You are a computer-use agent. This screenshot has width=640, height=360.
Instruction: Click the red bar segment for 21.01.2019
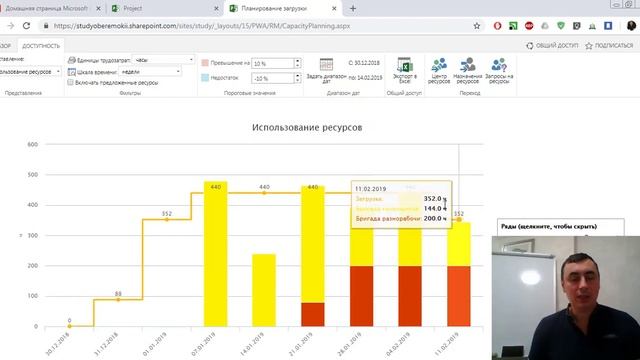point(313,314)
